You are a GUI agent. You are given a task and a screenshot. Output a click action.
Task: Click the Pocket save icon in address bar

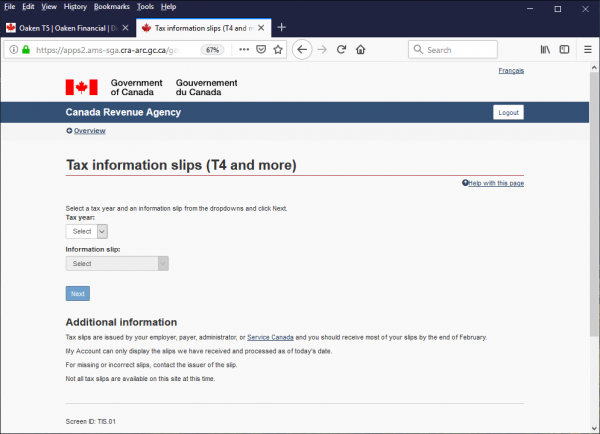coord(260,49)
